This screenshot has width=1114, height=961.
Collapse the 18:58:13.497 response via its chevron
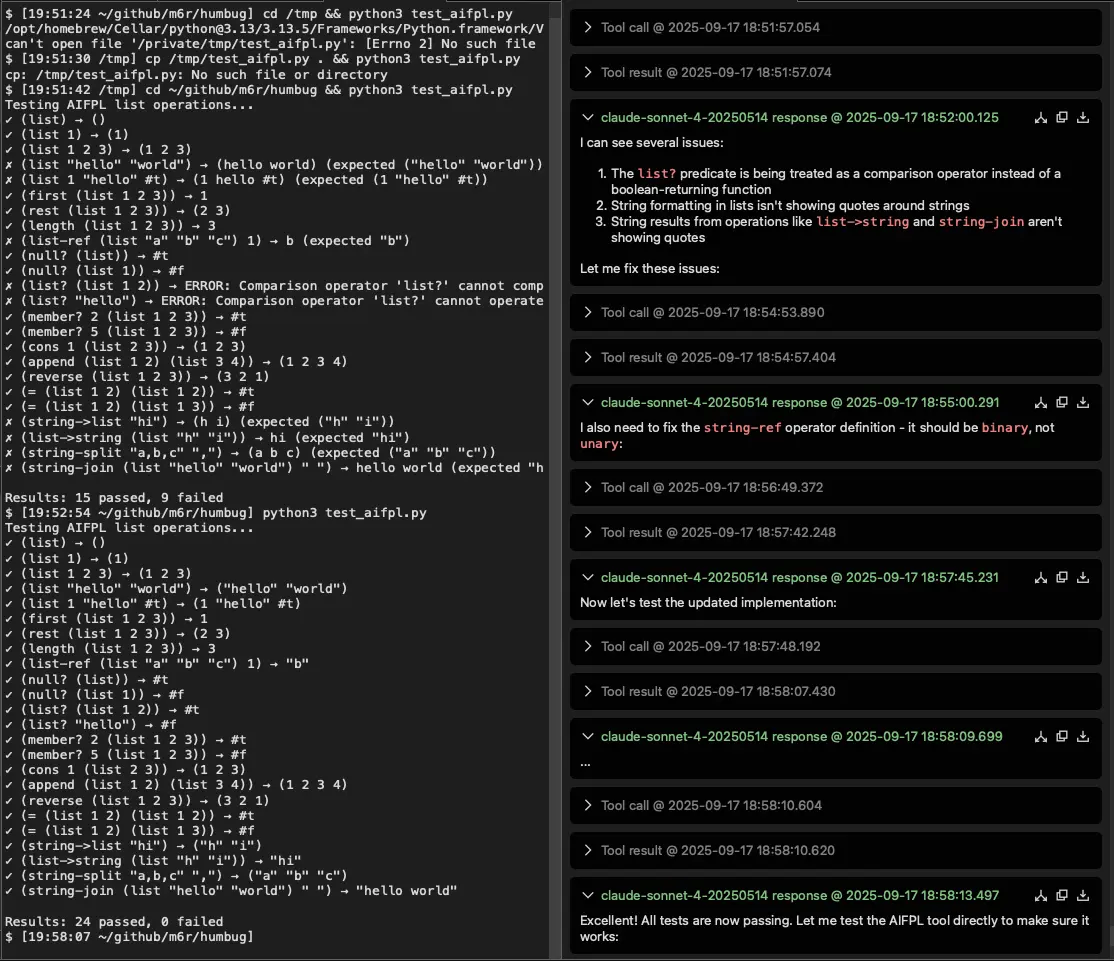588,895
